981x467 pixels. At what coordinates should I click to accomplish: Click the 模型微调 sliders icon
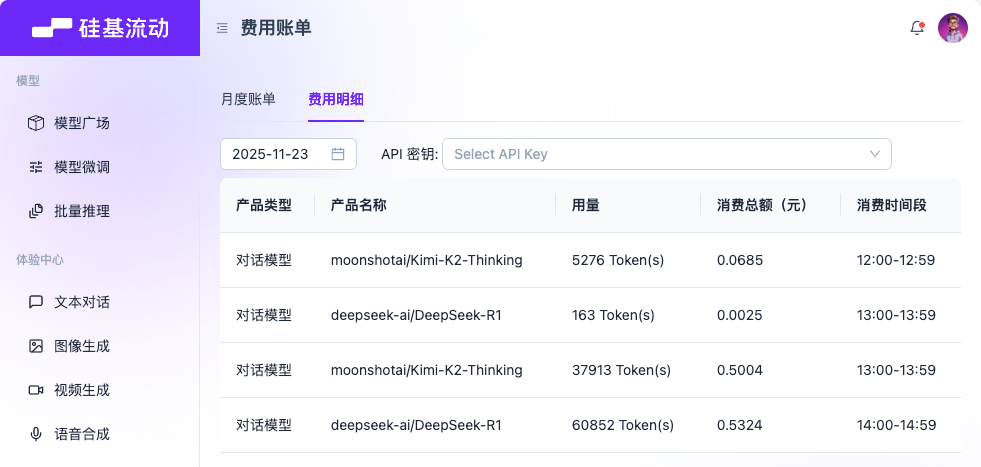[36, 167]
